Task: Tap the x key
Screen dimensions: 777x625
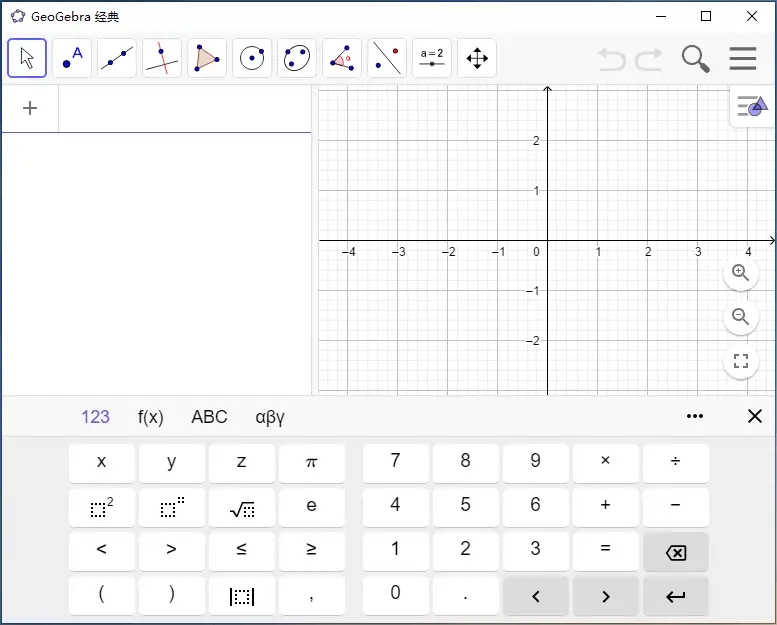Action: pyautogui.click(x=102, y=462)
